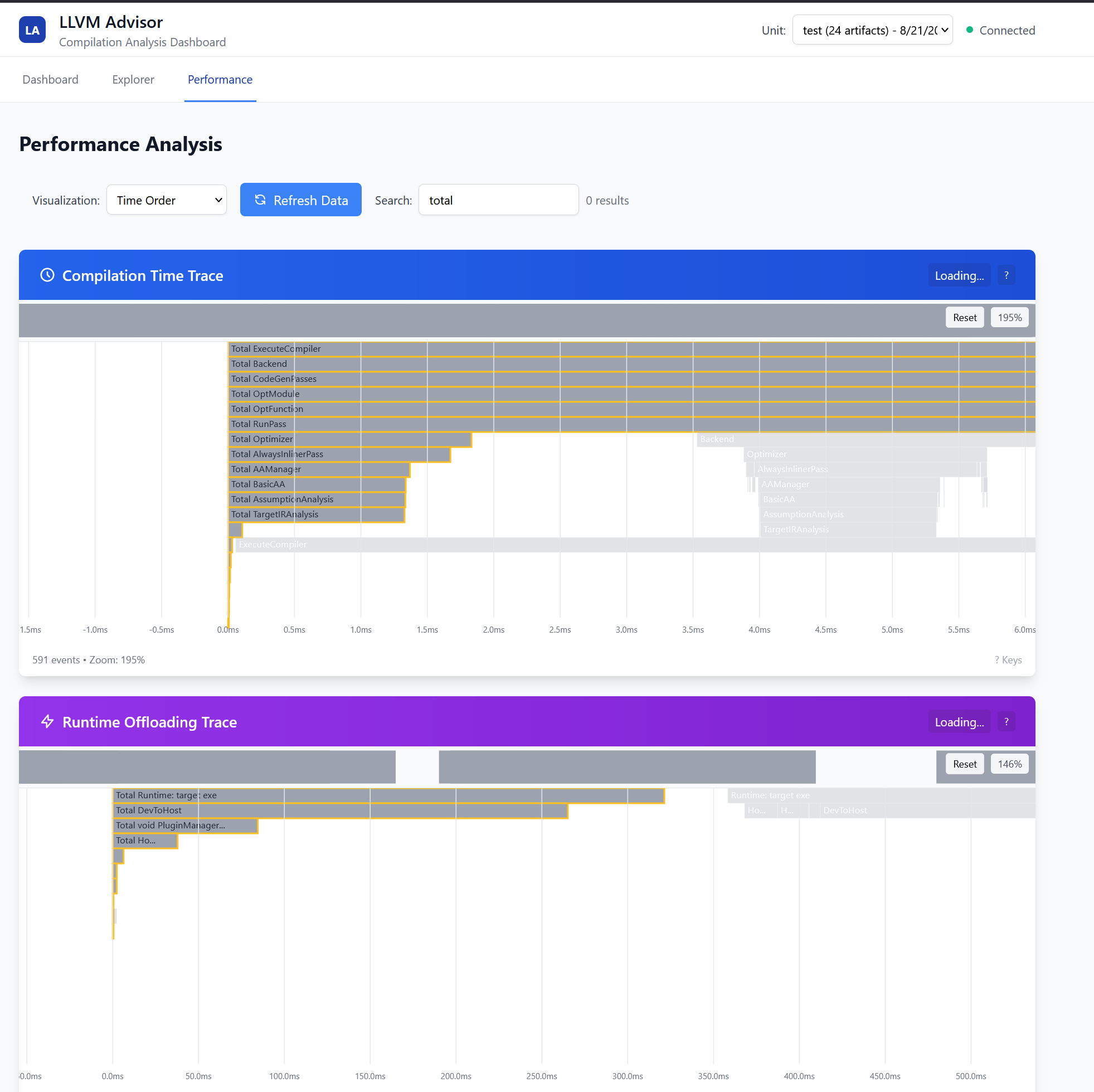The width and height of the screenshot is (1094, 1092).
Task: Select the Total DevToHost flame bar
Action: 340,810
